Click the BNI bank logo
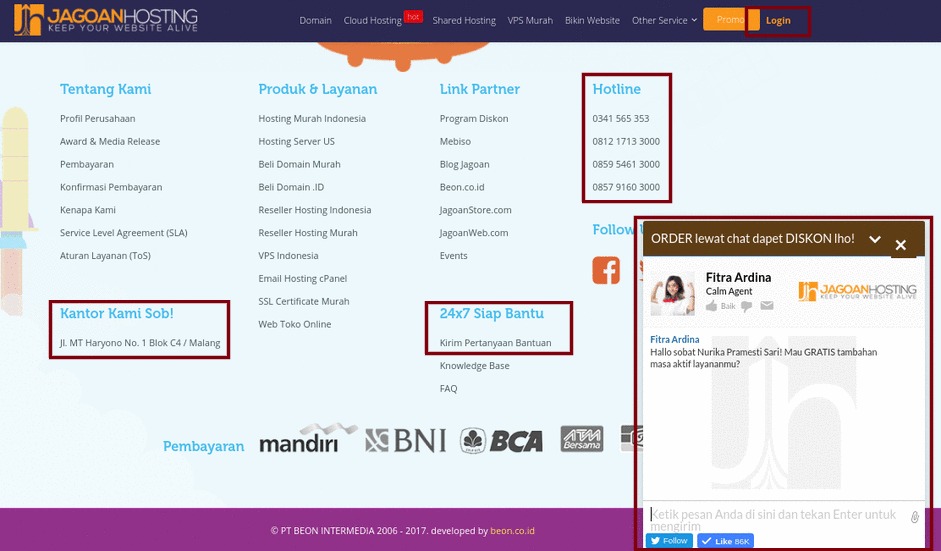The image size is (941, 551). pyautogui.click(x=406, y=441)
